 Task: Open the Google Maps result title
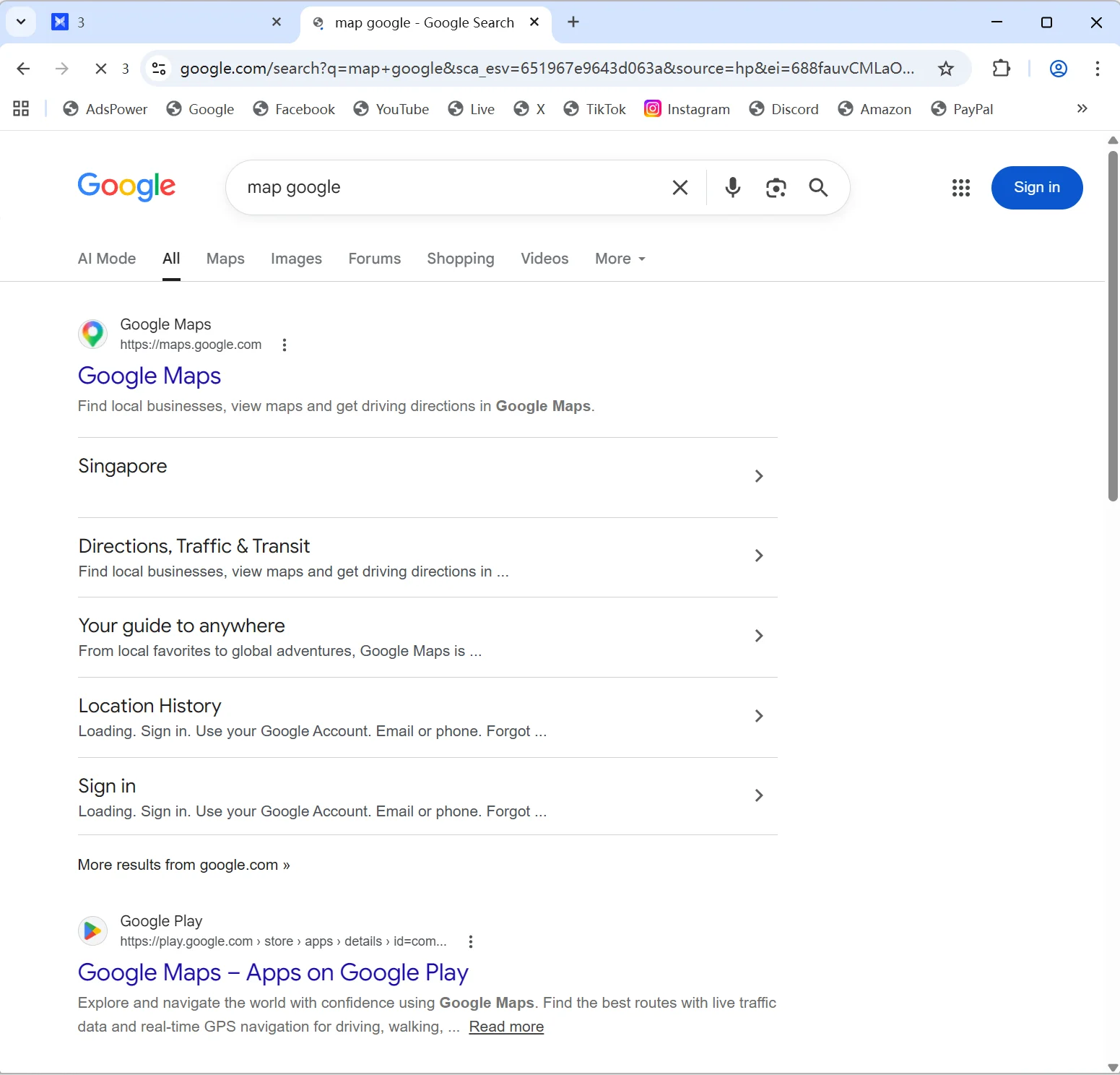[149, 376]
